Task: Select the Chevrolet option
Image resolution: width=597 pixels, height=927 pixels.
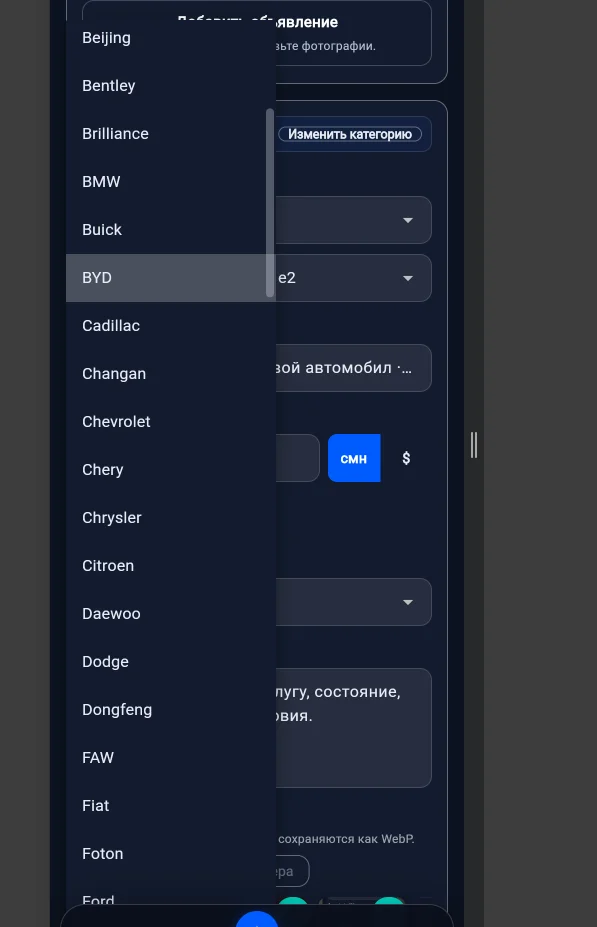Action: tap(170, 422)
